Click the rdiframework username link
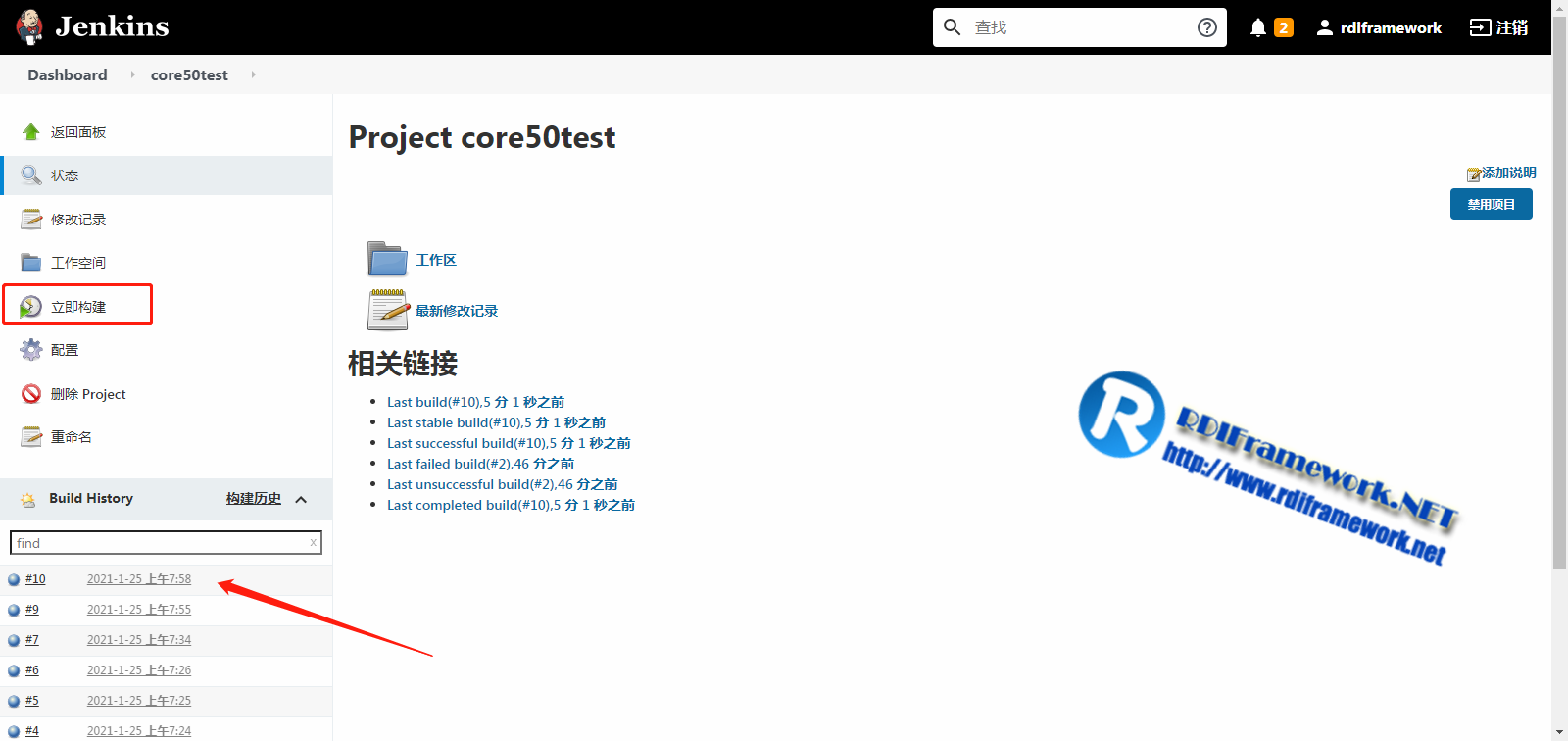The image size is (1568, 741). [1391, 27]
